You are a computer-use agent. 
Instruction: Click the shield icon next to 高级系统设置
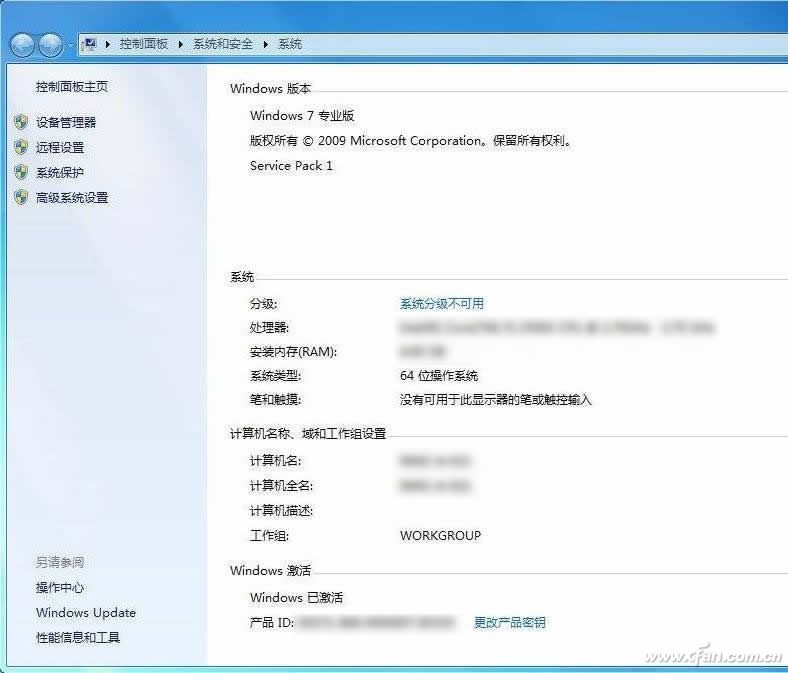click(x=21, y=197)
